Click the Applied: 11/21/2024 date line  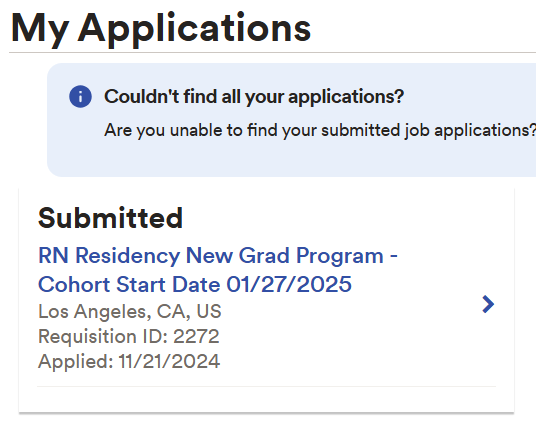(x=129, y=361)
